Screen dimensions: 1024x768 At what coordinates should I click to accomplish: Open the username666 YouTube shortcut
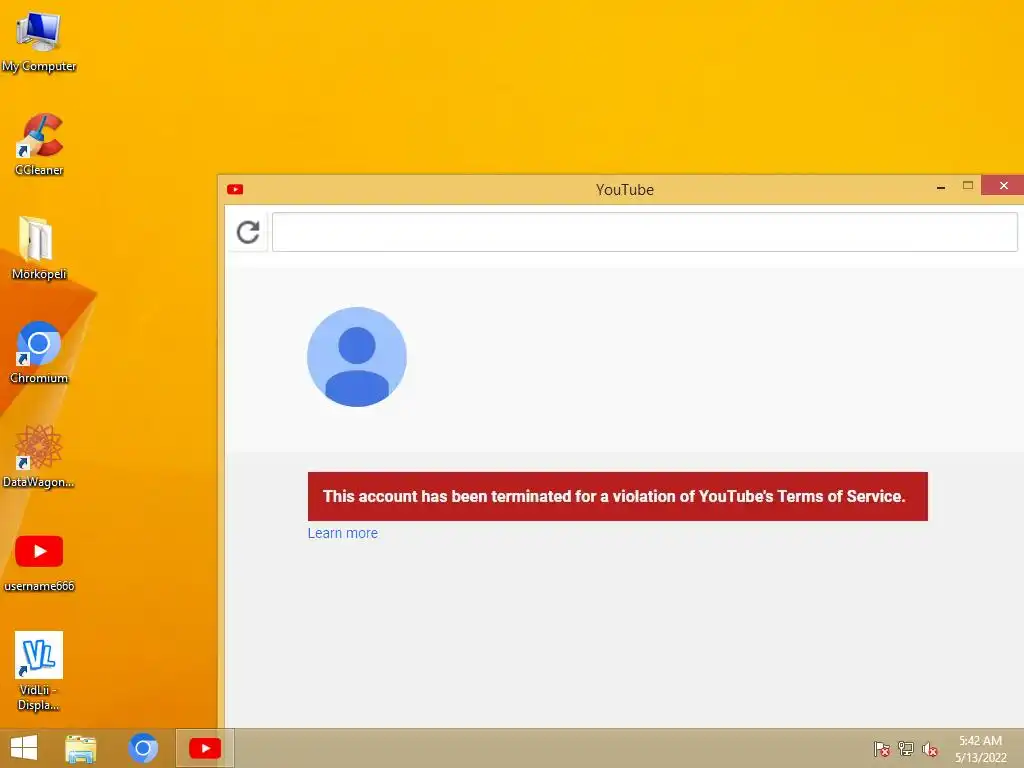[39, 562]
